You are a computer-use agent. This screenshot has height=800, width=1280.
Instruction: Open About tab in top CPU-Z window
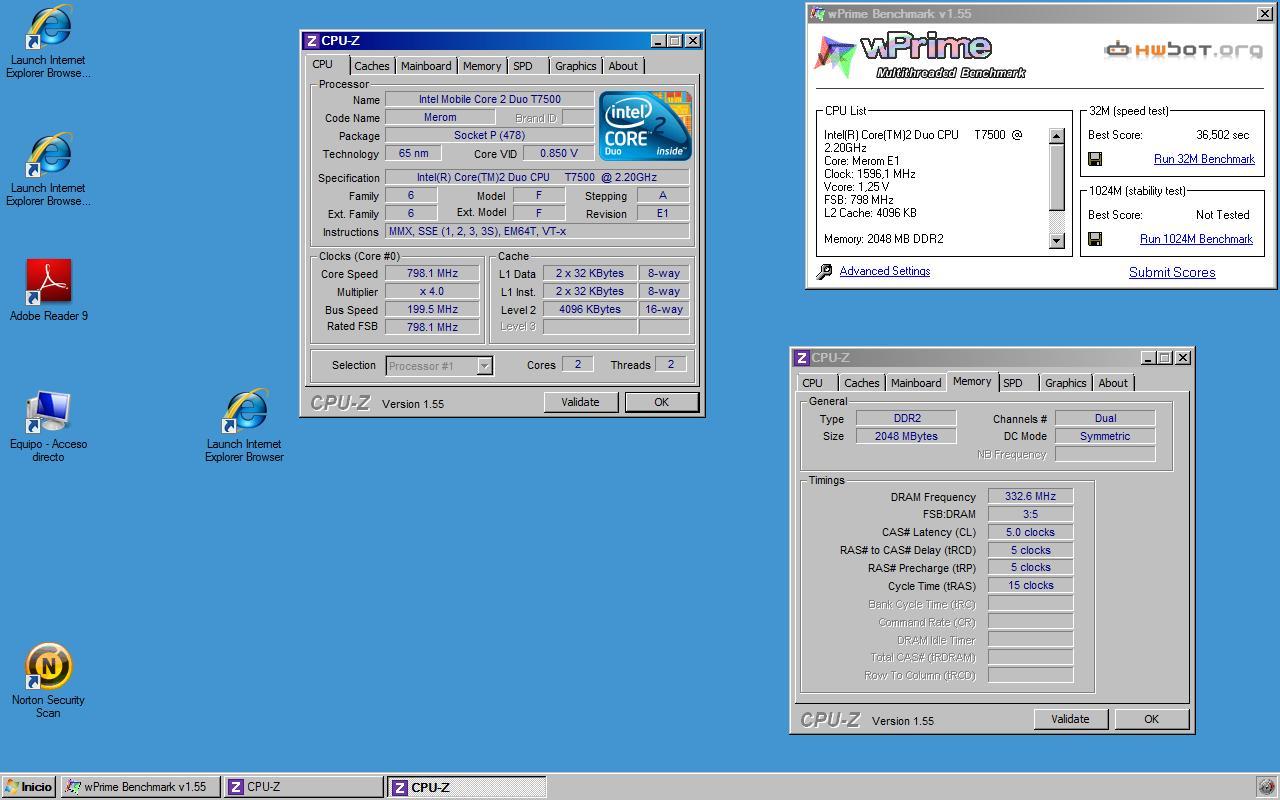[x=623, y=66]
